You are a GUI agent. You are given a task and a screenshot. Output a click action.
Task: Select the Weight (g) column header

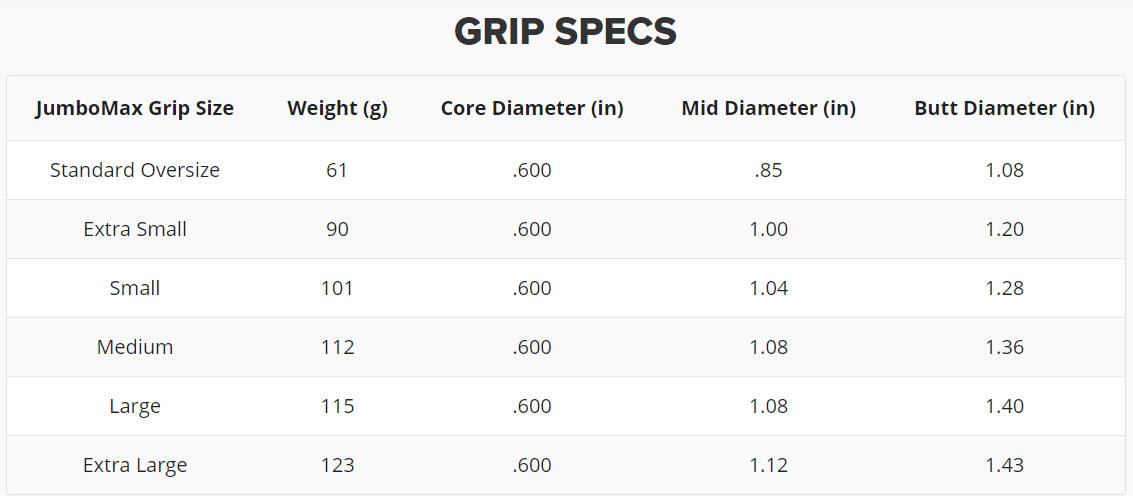tap(337, 108)
